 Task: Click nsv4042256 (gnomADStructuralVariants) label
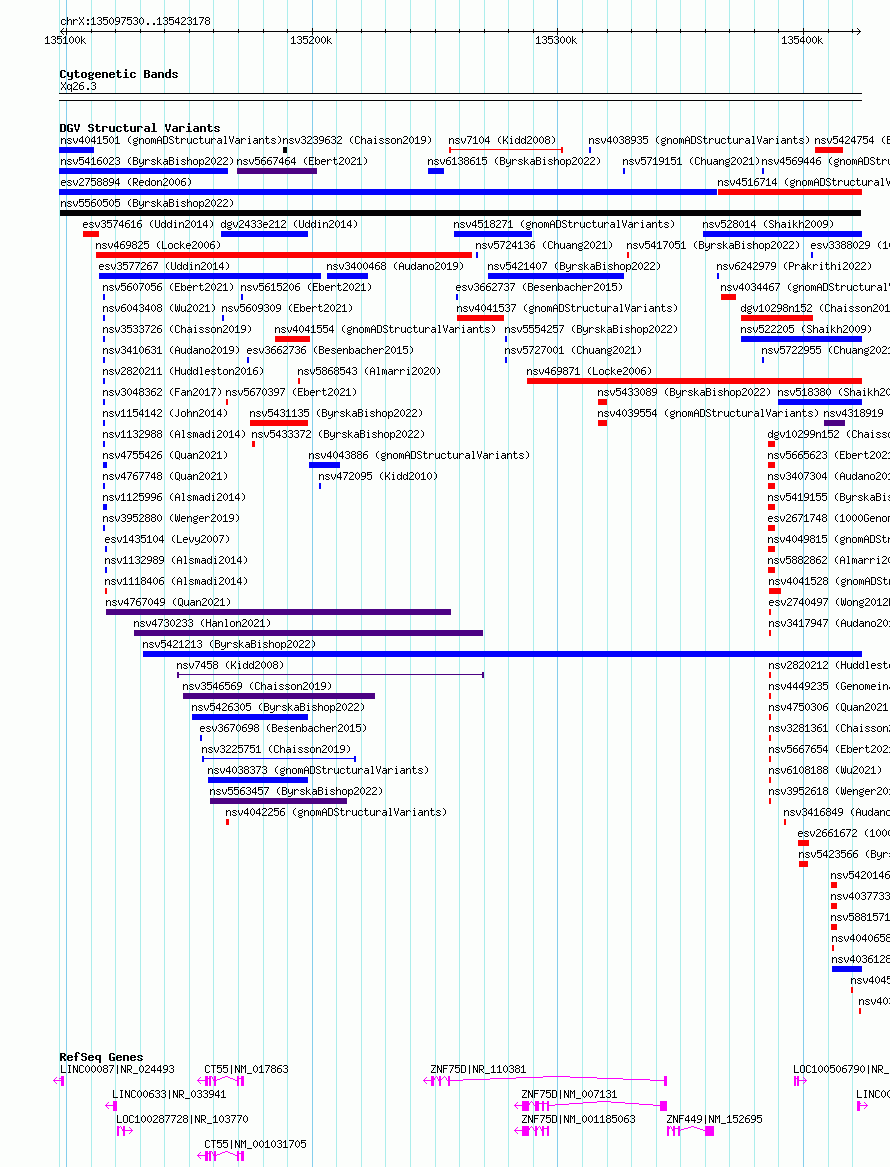pos(336,813)
